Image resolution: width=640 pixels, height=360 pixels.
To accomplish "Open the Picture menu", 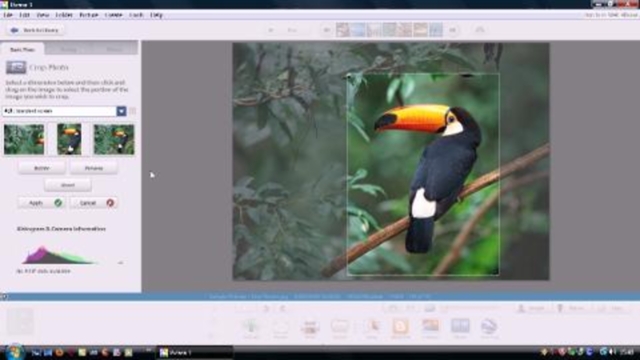I will point(89,15).
